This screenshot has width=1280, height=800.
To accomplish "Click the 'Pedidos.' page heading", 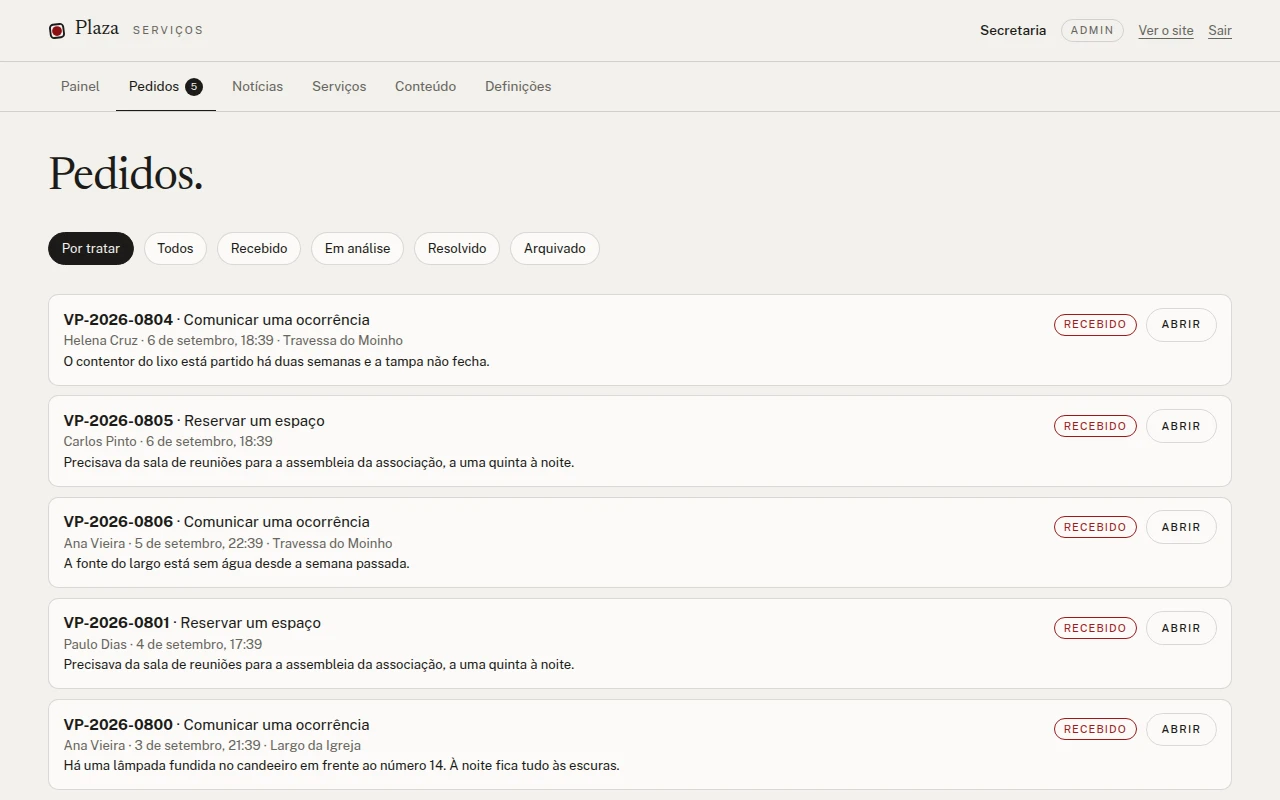I will [126, 174].
